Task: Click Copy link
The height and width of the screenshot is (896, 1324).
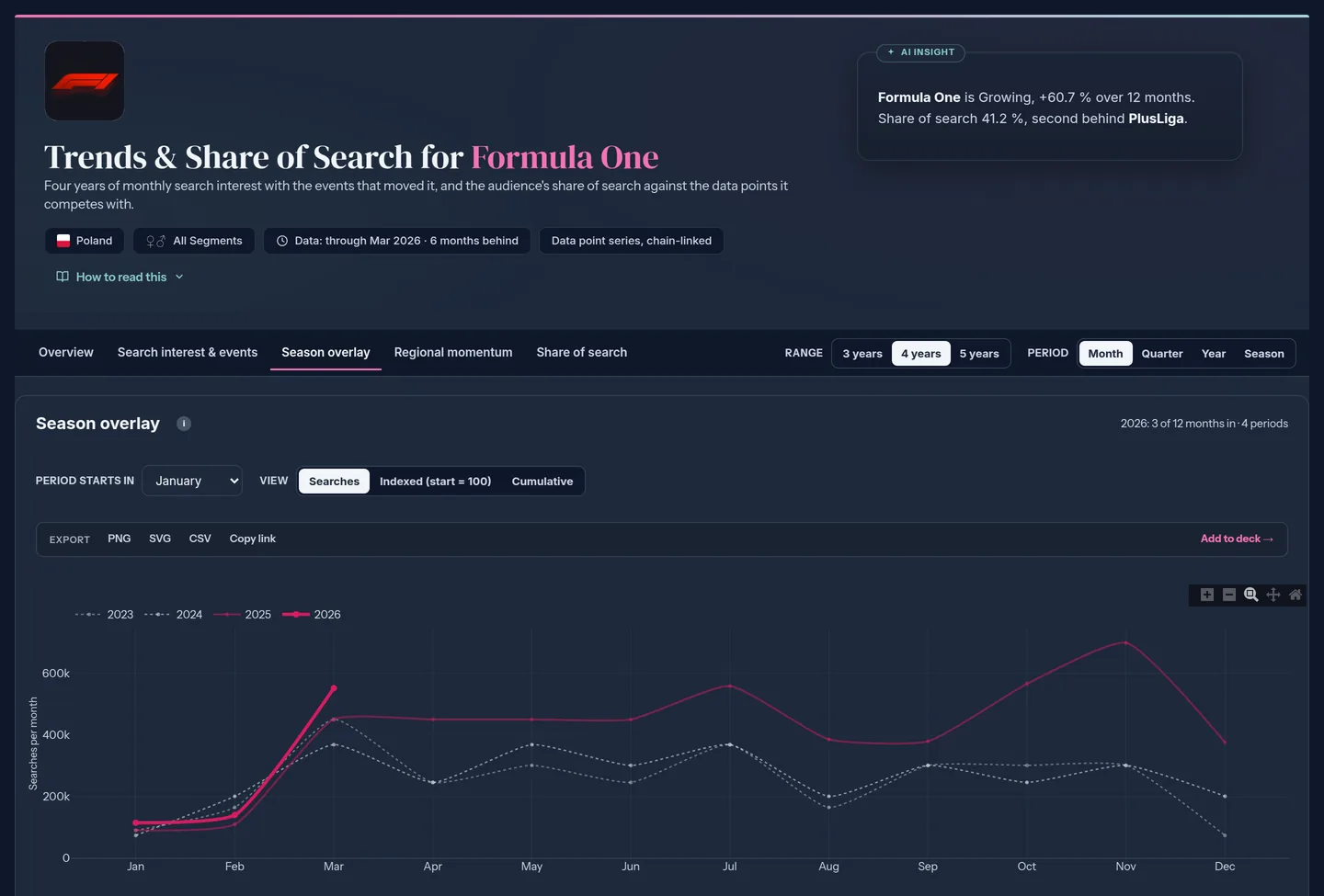Action: pyautogui.click(x=253, y=539)
